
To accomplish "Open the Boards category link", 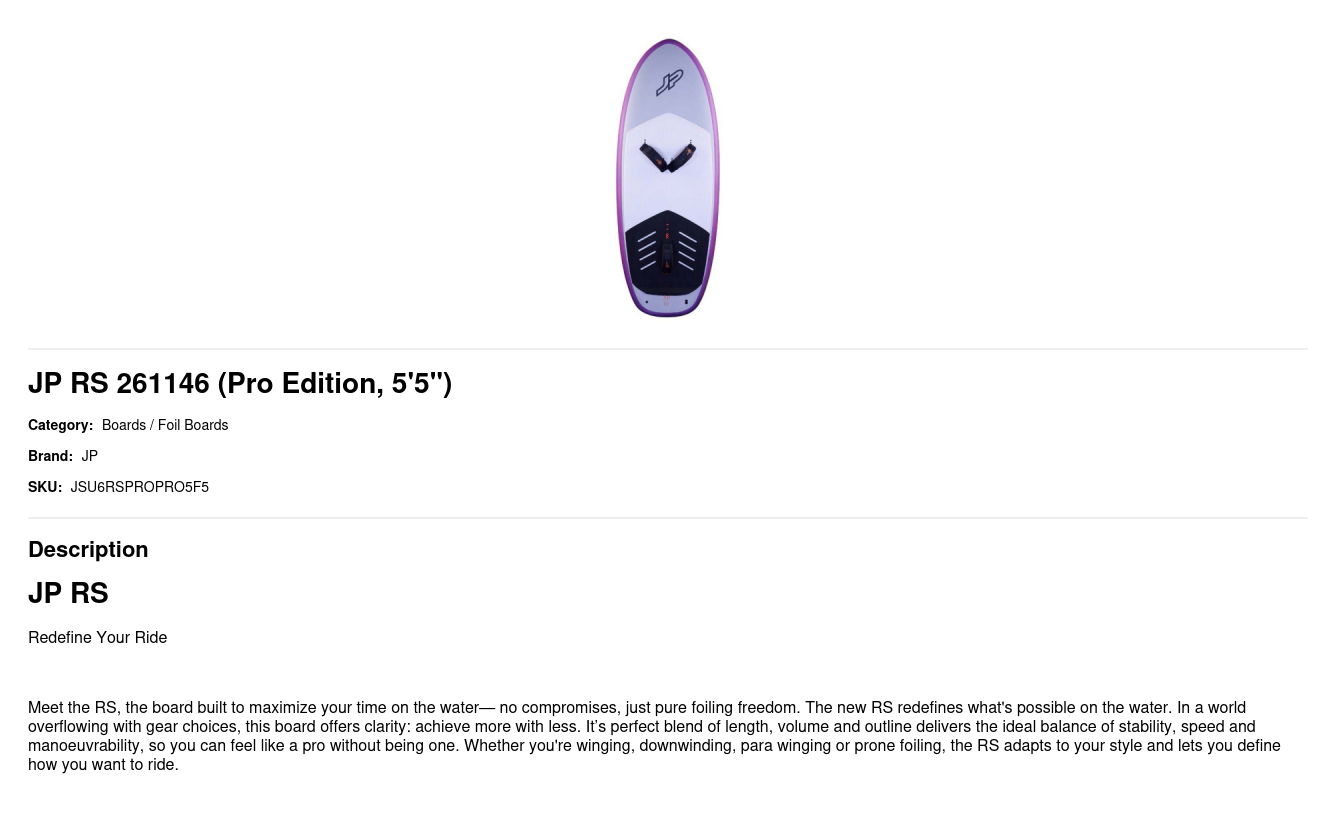I will 124,425.
